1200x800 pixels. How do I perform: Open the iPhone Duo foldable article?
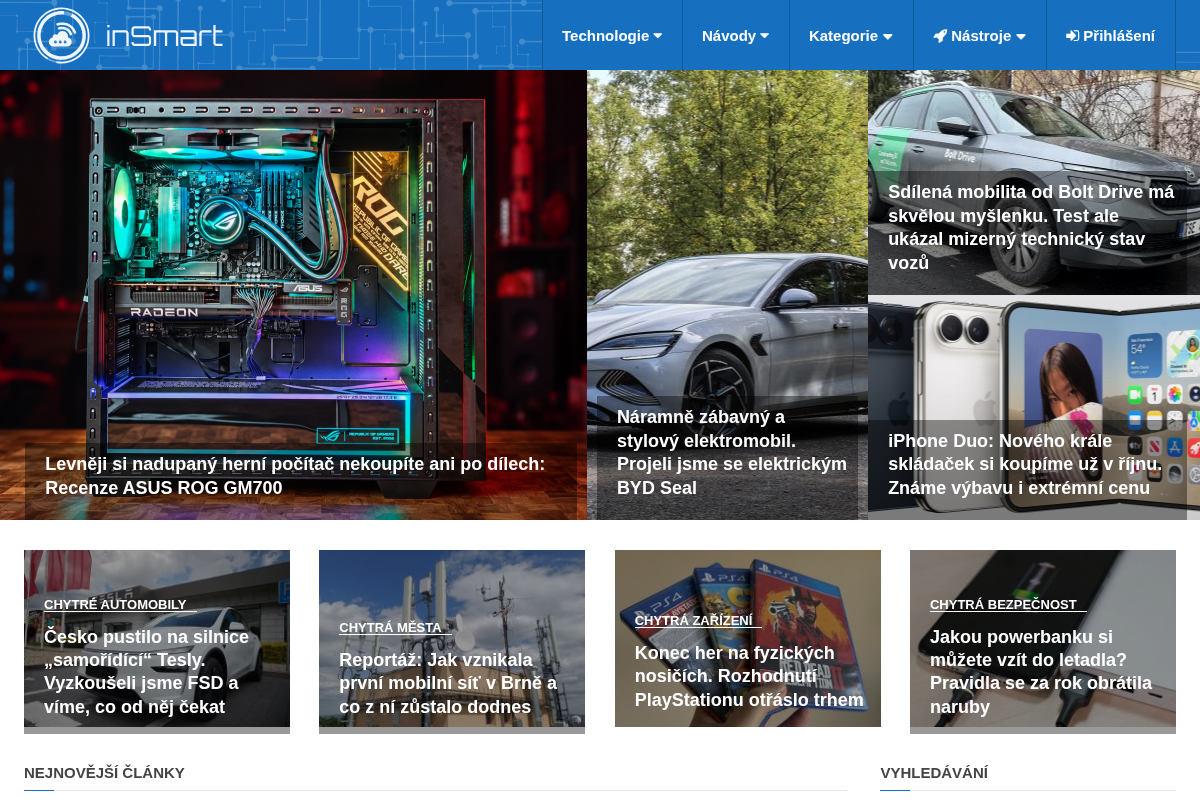click(x=1025, y=465)
